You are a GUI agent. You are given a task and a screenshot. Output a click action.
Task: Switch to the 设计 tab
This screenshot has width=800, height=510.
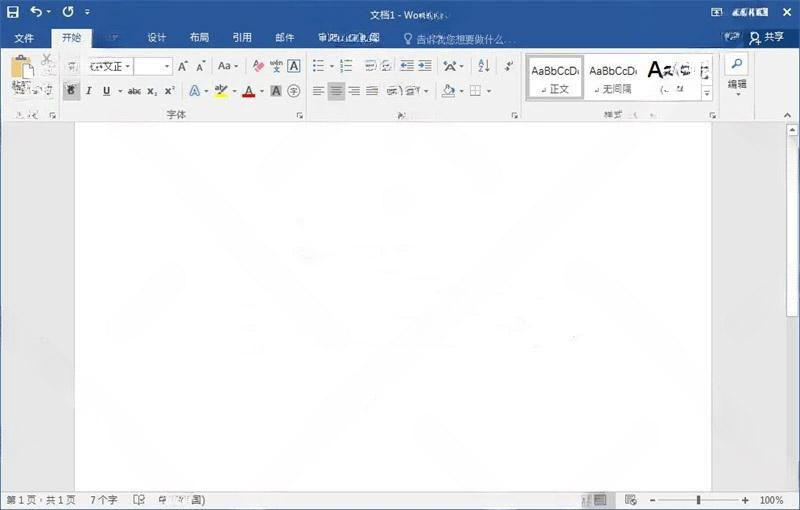tap(157, 38)
